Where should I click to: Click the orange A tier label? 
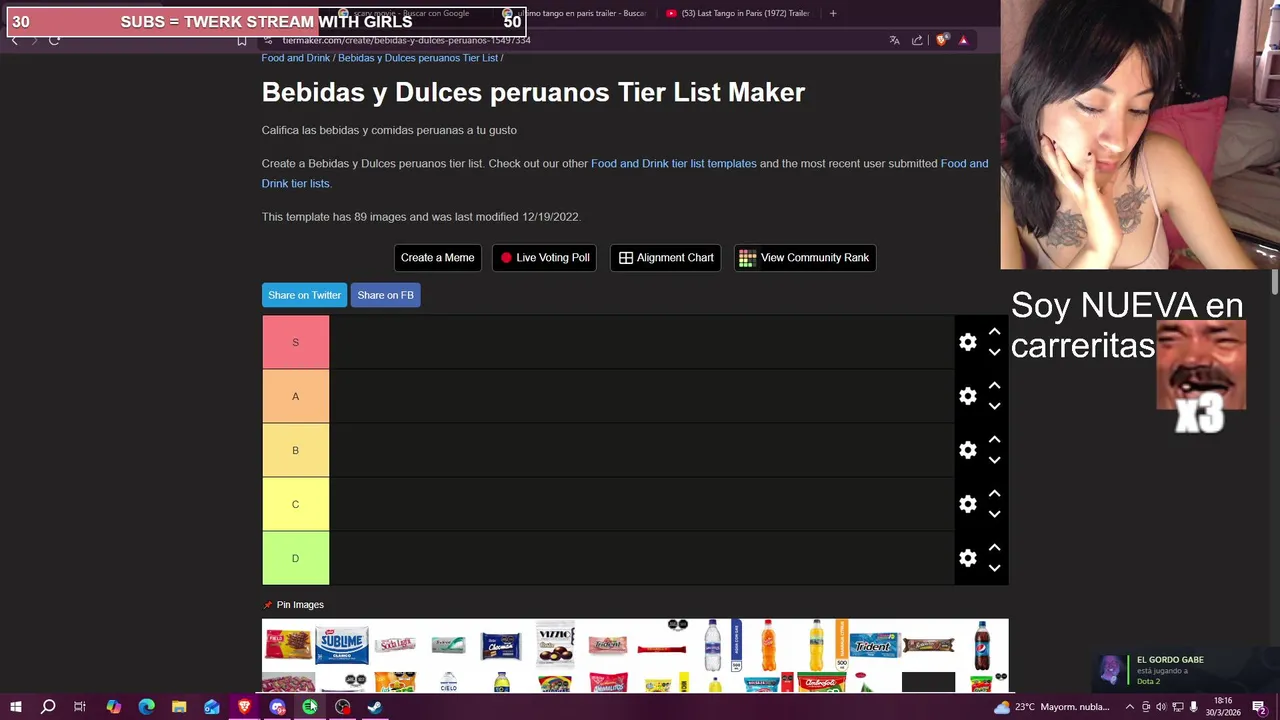coord(295,396)
